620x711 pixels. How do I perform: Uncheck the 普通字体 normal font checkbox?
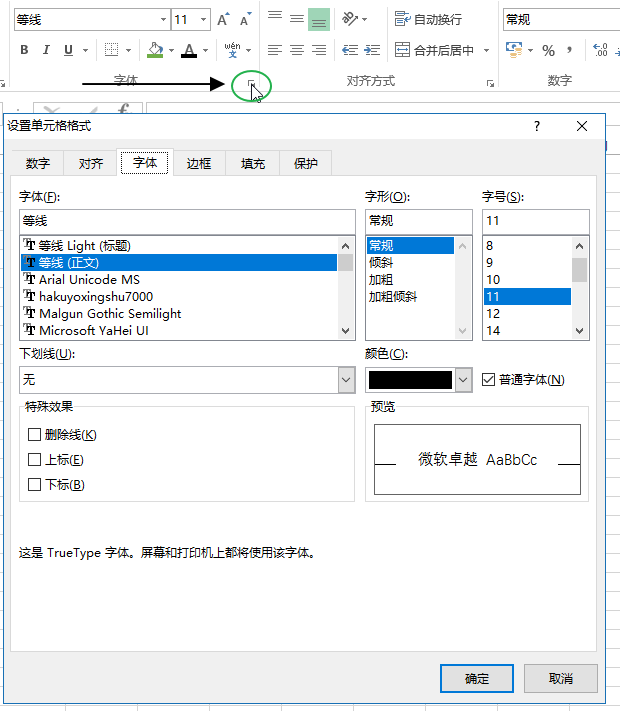[x=489, y=380]
